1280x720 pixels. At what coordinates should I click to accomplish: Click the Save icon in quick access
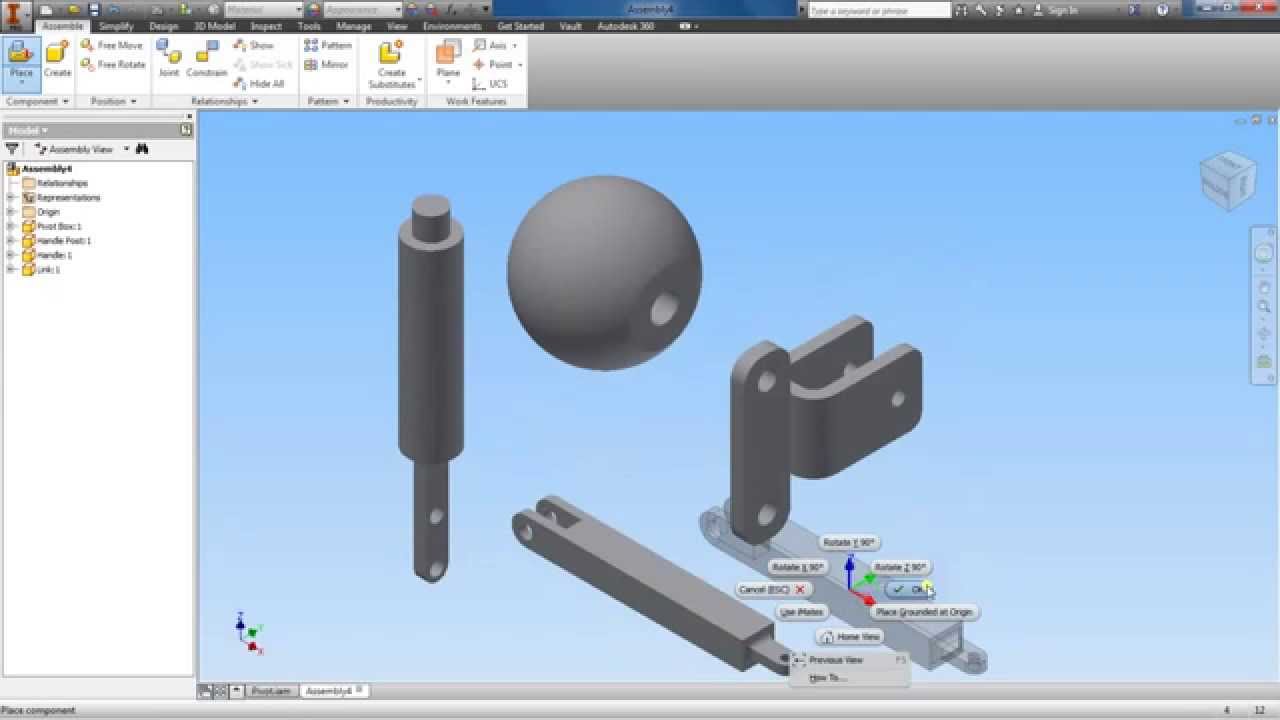point(94,10)
